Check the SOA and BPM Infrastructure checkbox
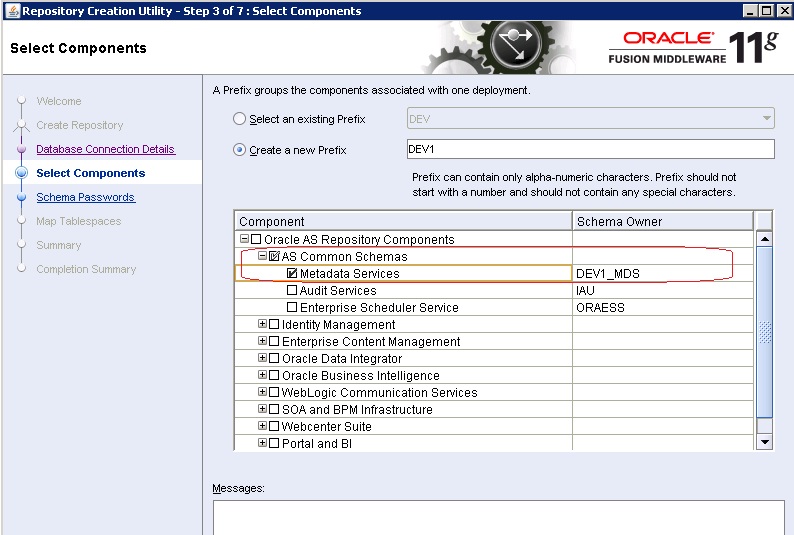Image resolution: width=794 pixels, height=535 pixels. point(274,409)
